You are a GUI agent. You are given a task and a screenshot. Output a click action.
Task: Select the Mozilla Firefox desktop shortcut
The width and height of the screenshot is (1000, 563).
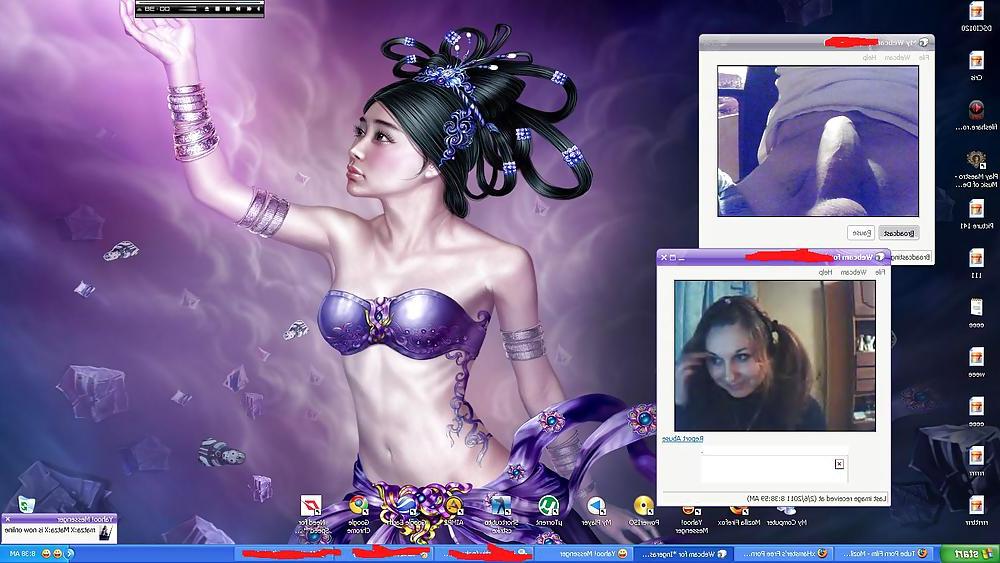tap(739, 515)
